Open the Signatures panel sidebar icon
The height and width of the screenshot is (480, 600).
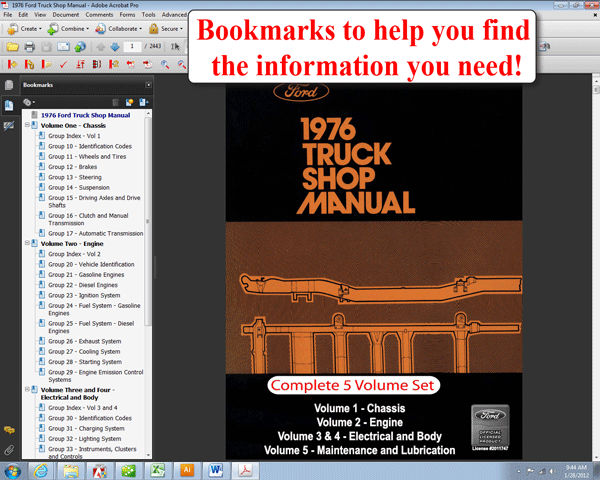click(9, 126)
